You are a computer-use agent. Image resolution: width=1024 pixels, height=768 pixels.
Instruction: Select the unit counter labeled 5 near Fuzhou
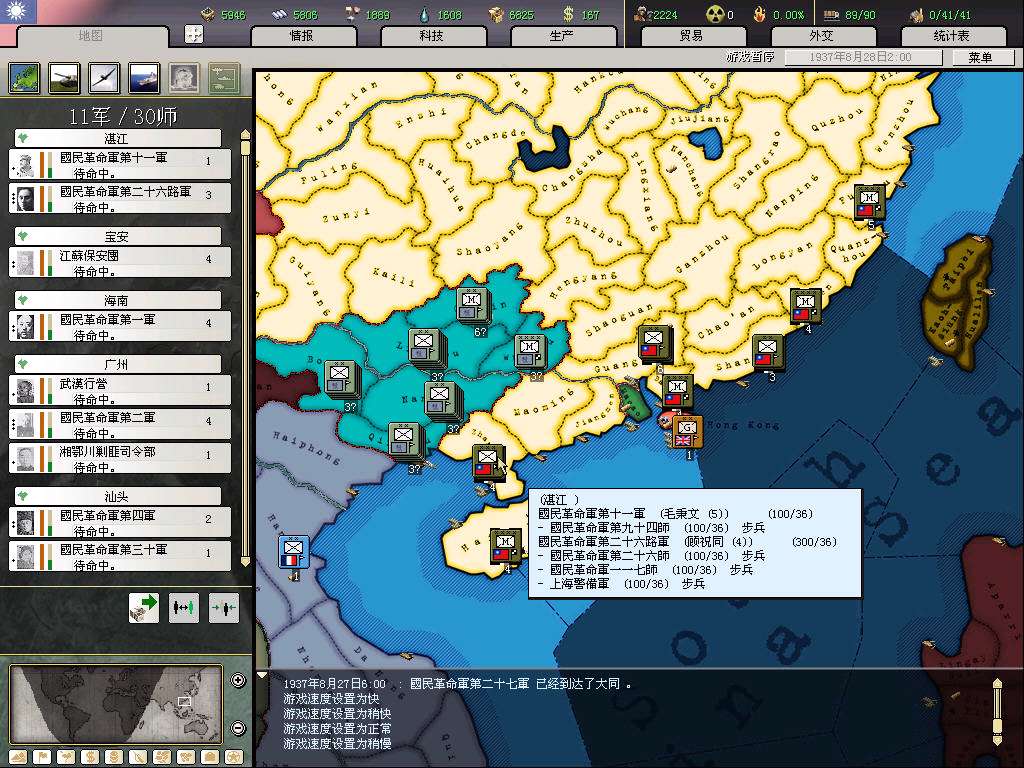click(869, 202)
